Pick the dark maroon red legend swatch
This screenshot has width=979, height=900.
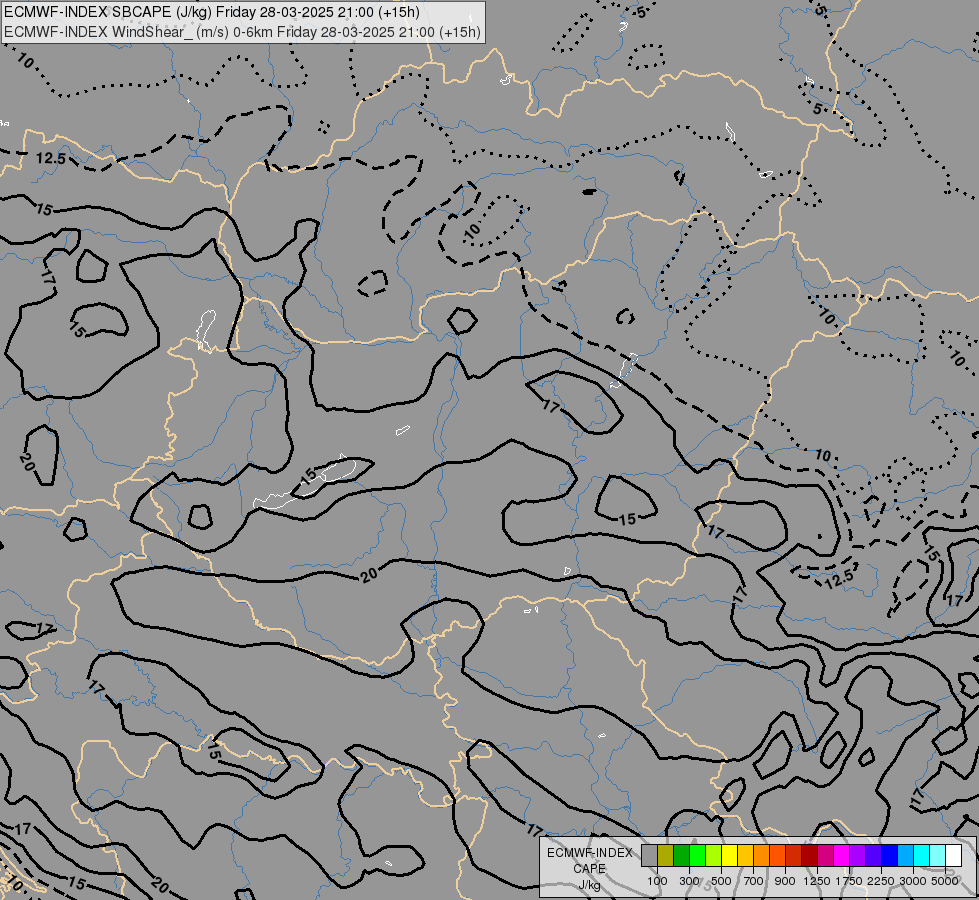[x=810, y=856]
